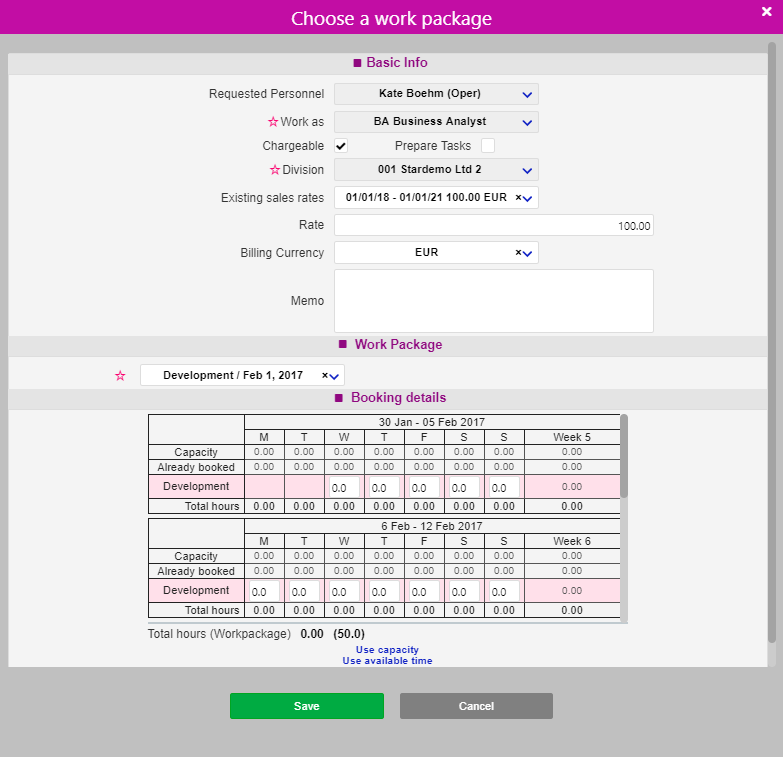The height and width of the screenshot is (757, 783).
Task: Edit Week 6 Monday Development hours
Action: 264,591
